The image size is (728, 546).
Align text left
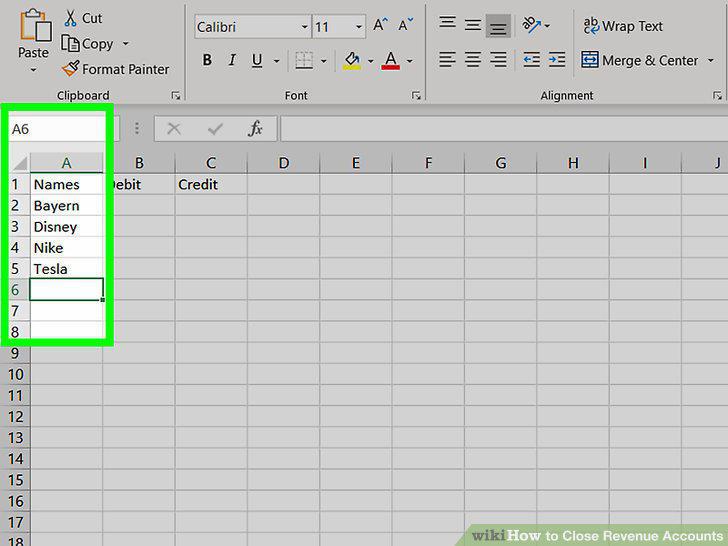point(448,60)
